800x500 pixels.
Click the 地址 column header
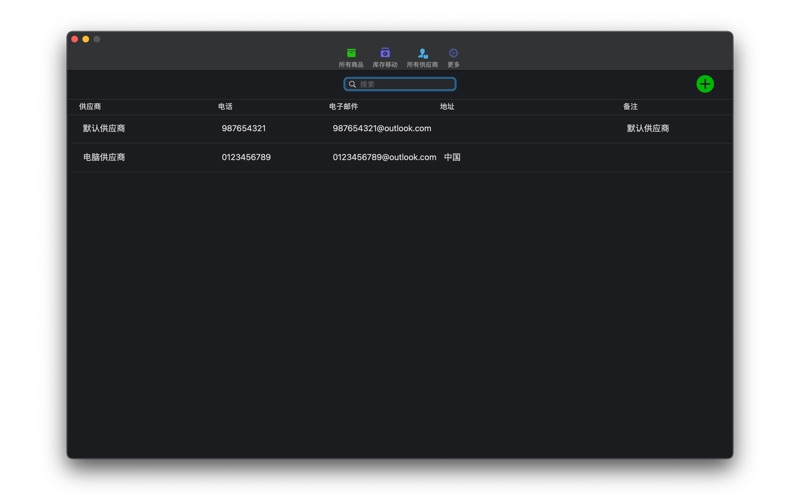[x=447, y=106]
